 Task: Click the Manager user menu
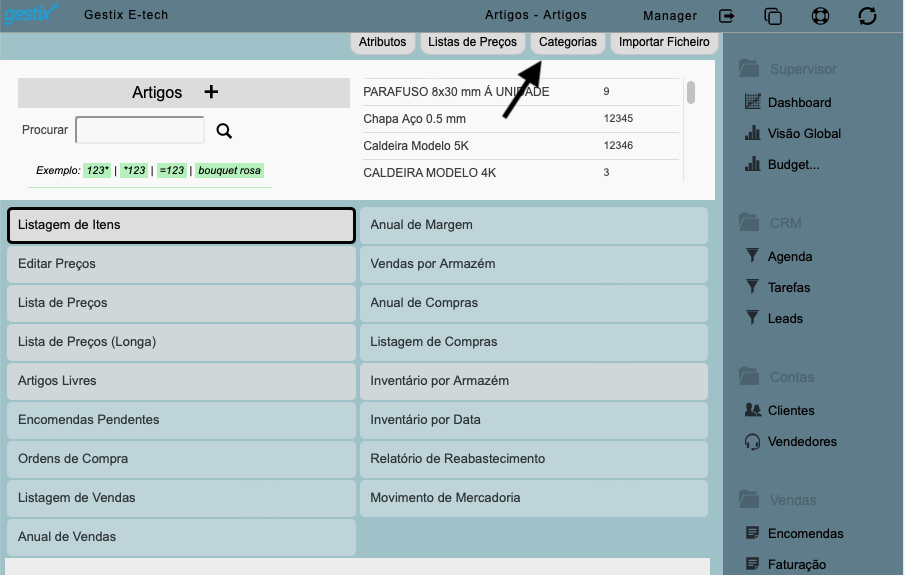(x=670, y=16)
